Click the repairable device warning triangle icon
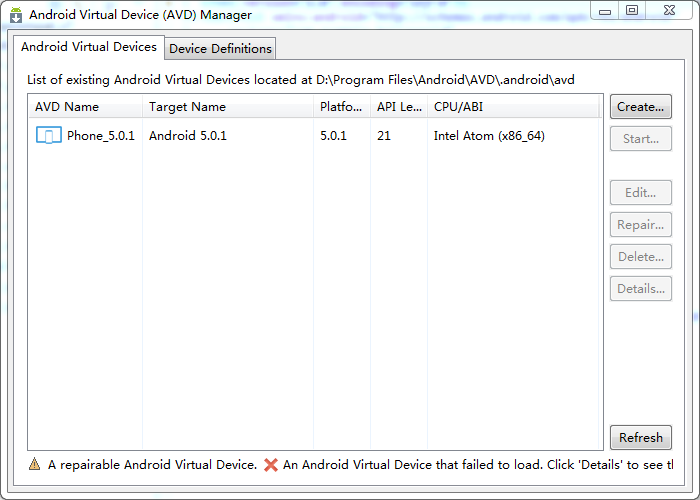 (x=34, y=464)
